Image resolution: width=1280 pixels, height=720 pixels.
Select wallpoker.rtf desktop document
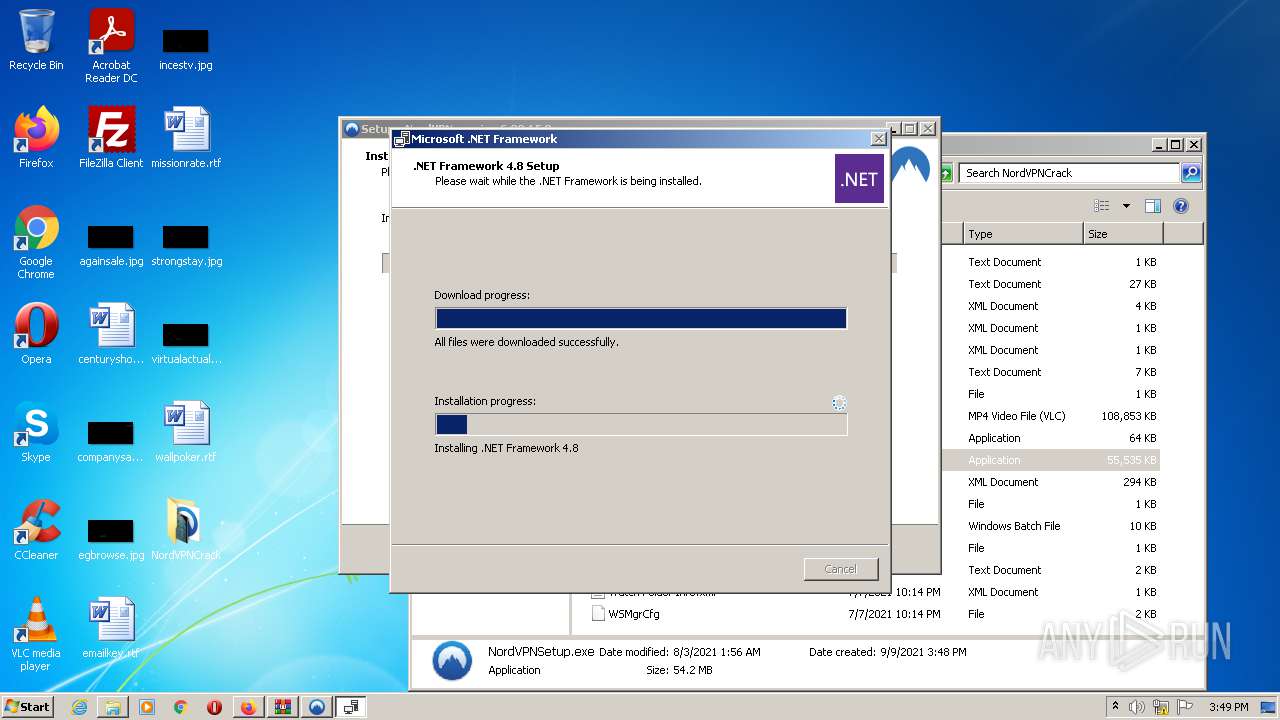[x=186, y=432]
